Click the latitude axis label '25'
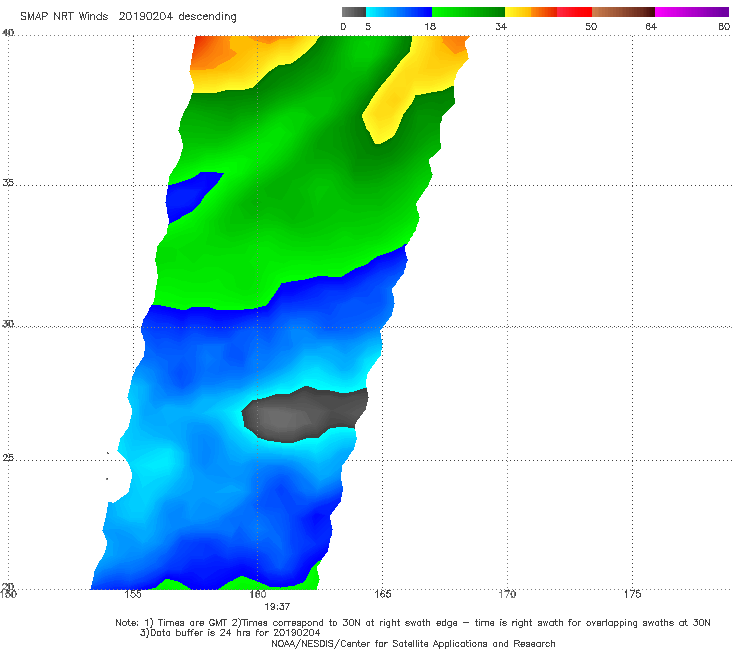 click(8, 457)
